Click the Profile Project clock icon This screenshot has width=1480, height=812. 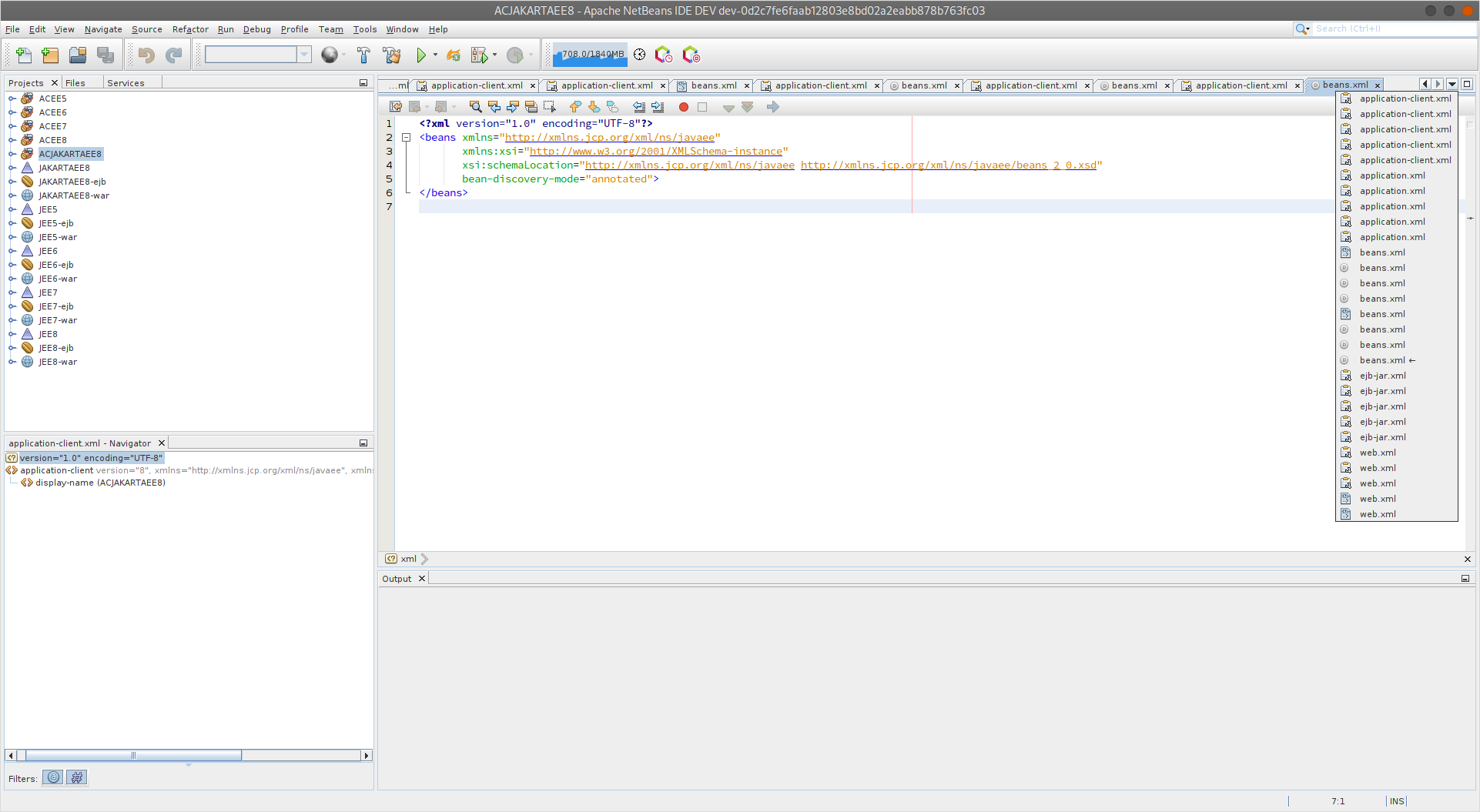click(515, 55)
